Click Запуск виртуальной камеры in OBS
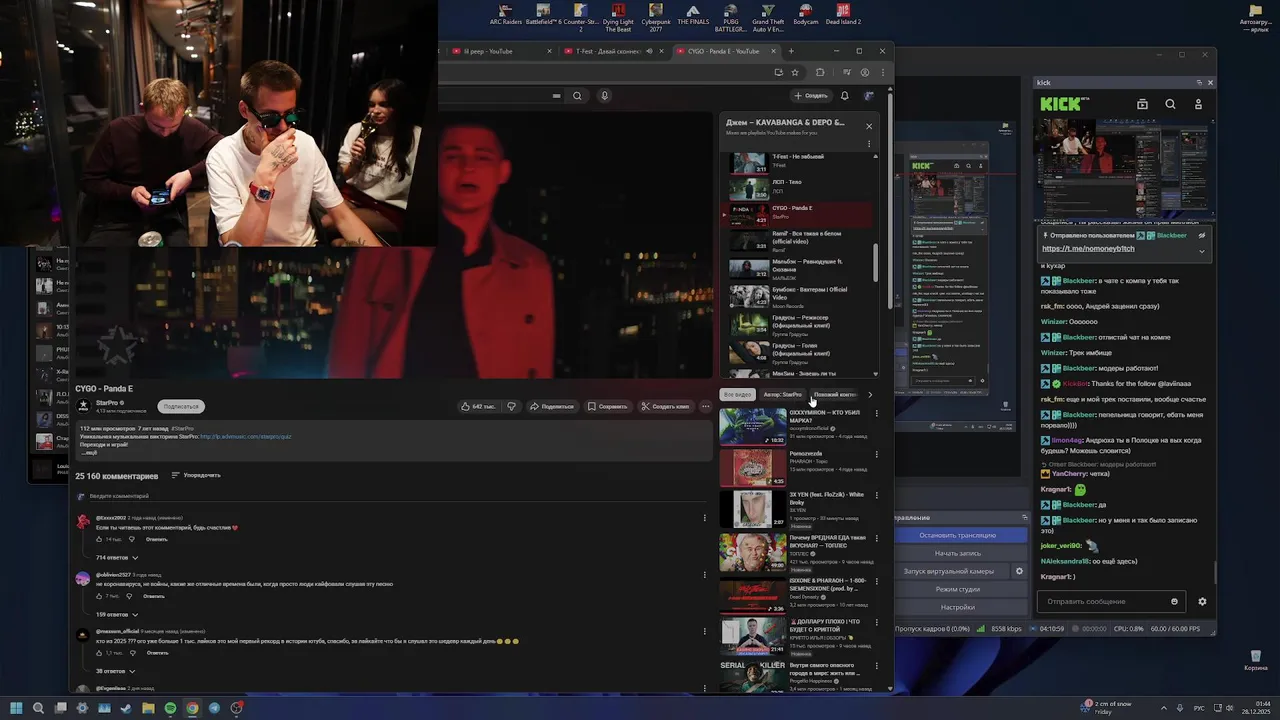This screenshot has height=720, width=1280. [x=950, y=571]
